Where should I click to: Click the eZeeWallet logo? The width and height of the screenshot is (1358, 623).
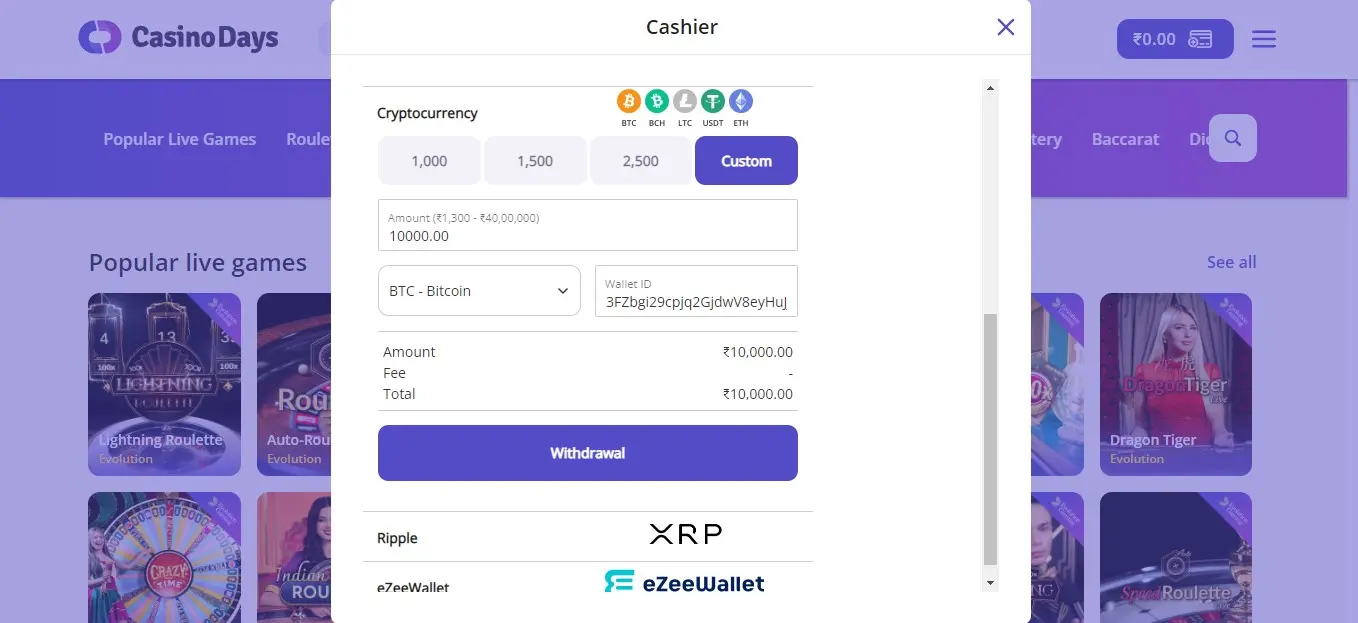(684, 582)
